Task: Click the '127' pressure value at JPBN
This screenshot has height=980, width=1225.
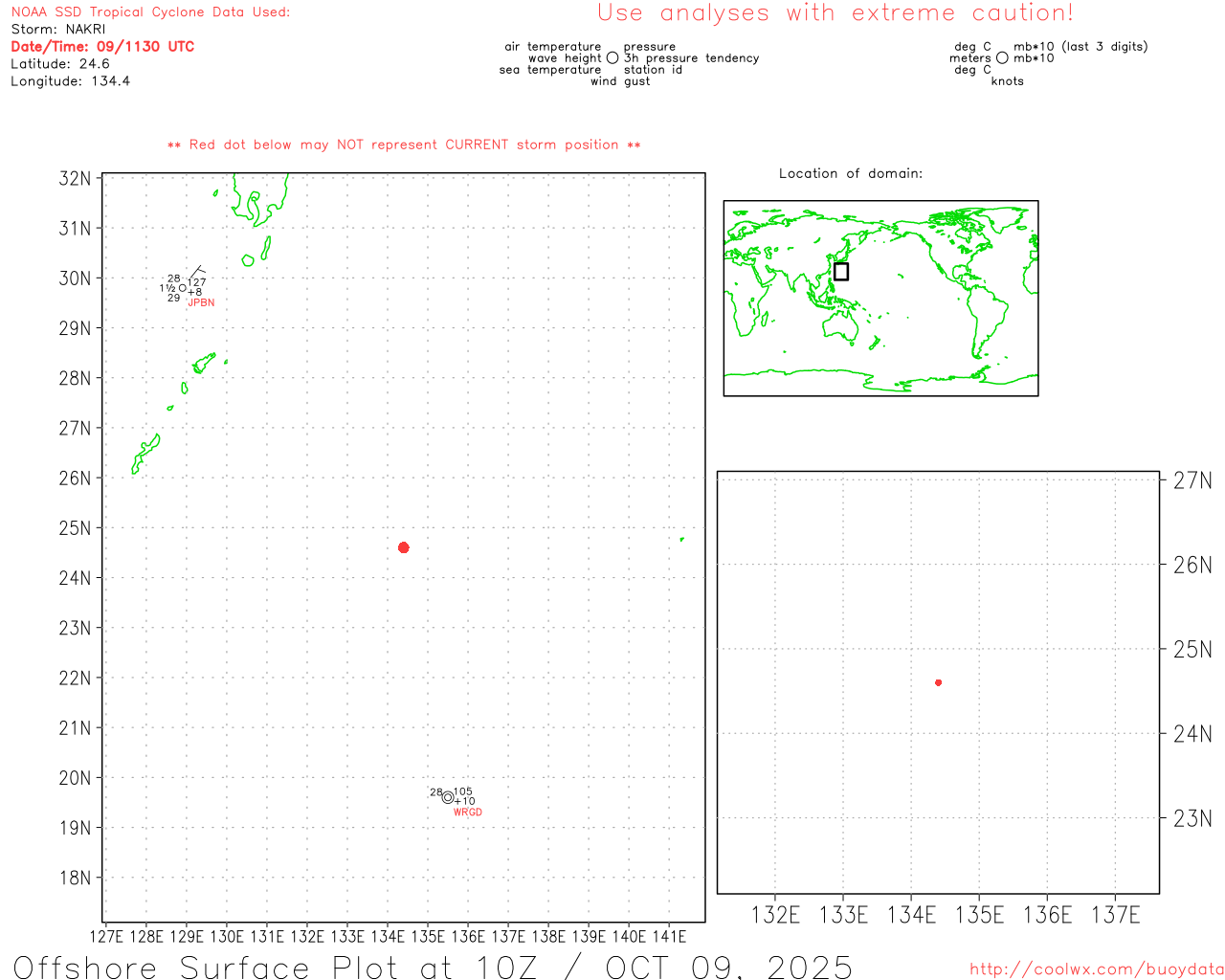Action: (197, 282)
